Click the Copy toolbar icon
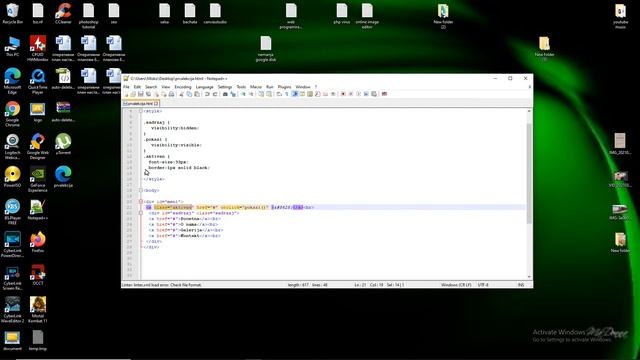Screen dimensions: 640x360 click(190, 94)
